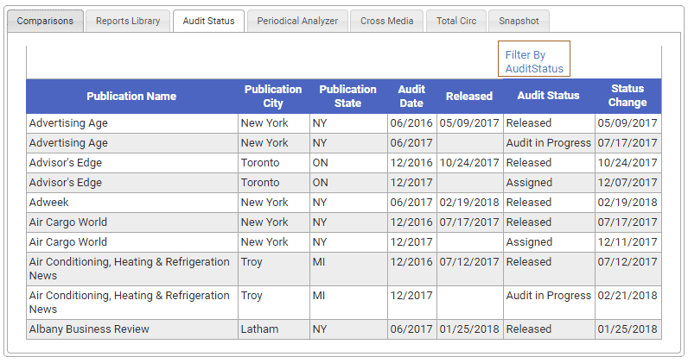Click Air Cargo World in 12/2016 row
Screen dimensions: 688x363
(68, 222)
